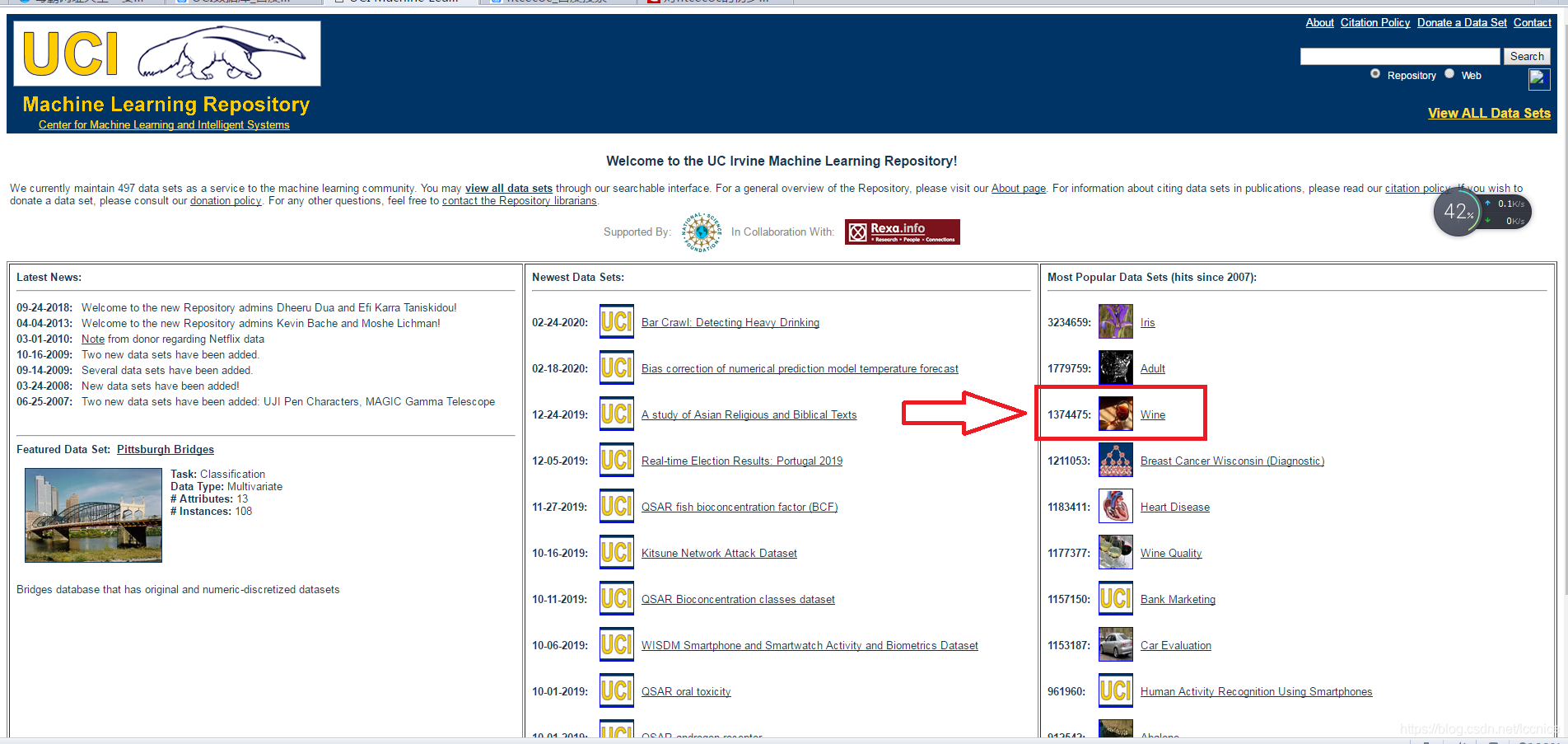The height and width of the screenshot is (744, 1568).
Task: Click the UCI icon beside QSAR oral toxicity
Action: click(x=617, y=691)
